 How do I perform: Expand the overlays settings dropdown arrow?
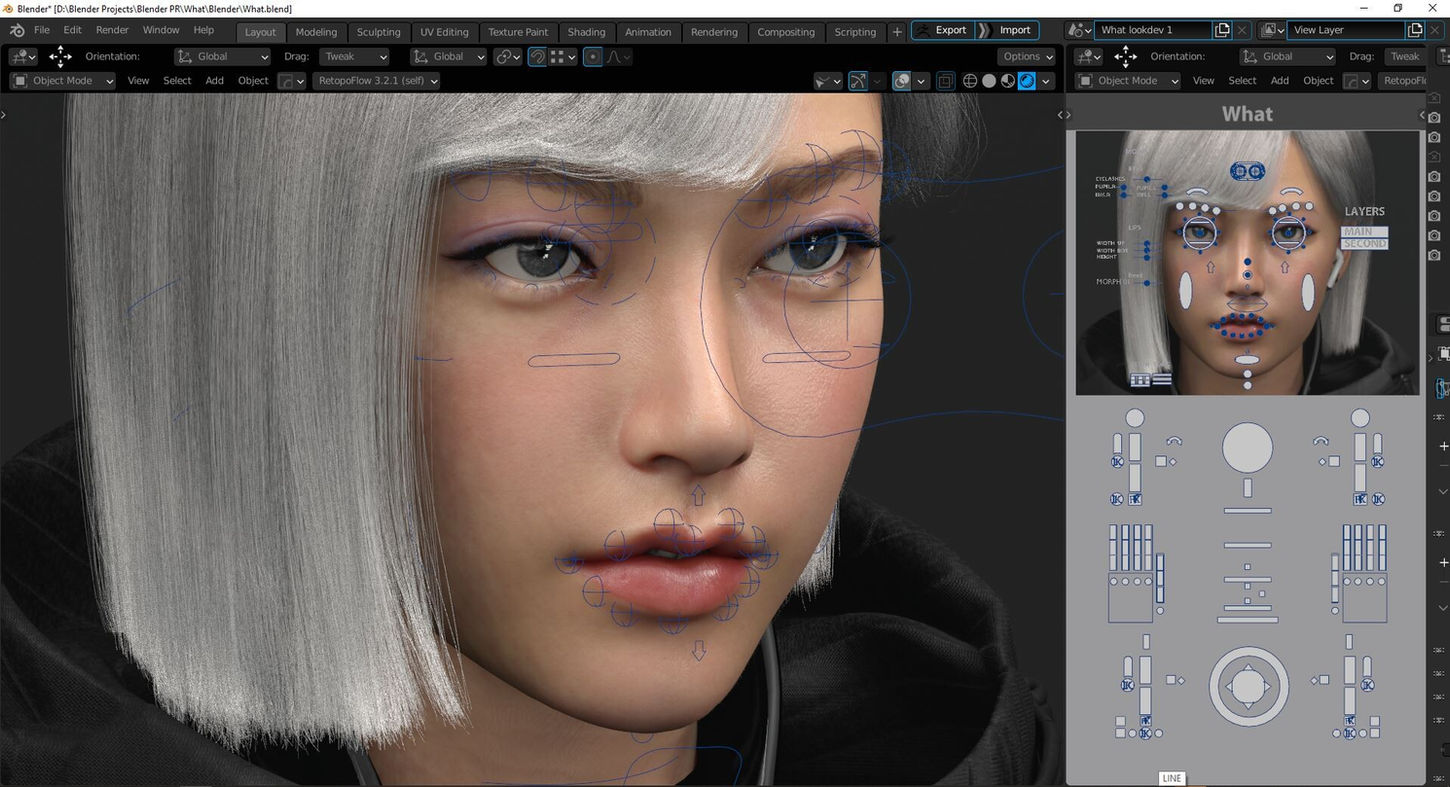(921, 81)
